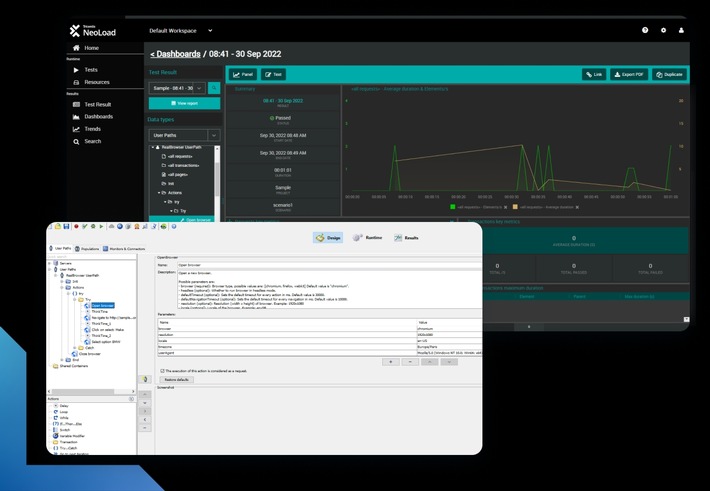Collapse the Actions node in web tree
The height and width of the screenshot is (491, 710).
tap(159, 193)
